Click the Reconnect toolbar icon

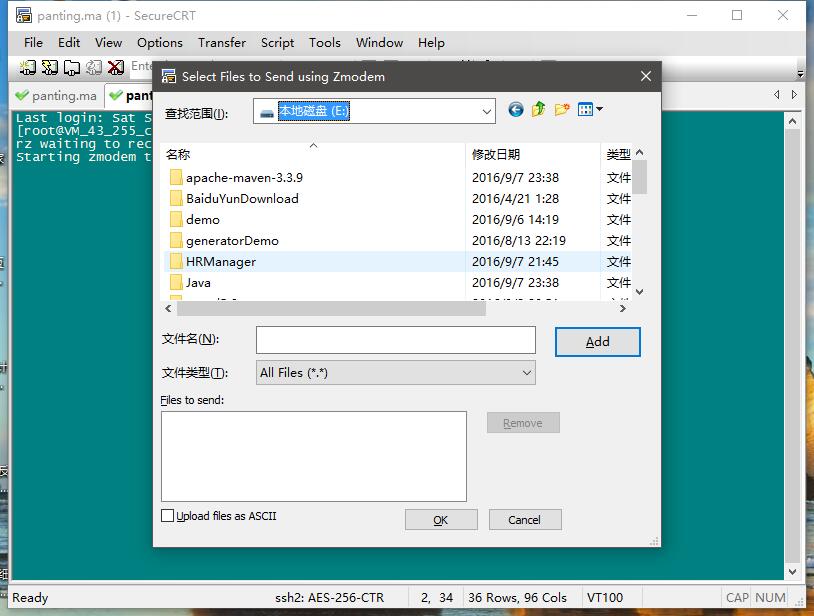[94, 67]
